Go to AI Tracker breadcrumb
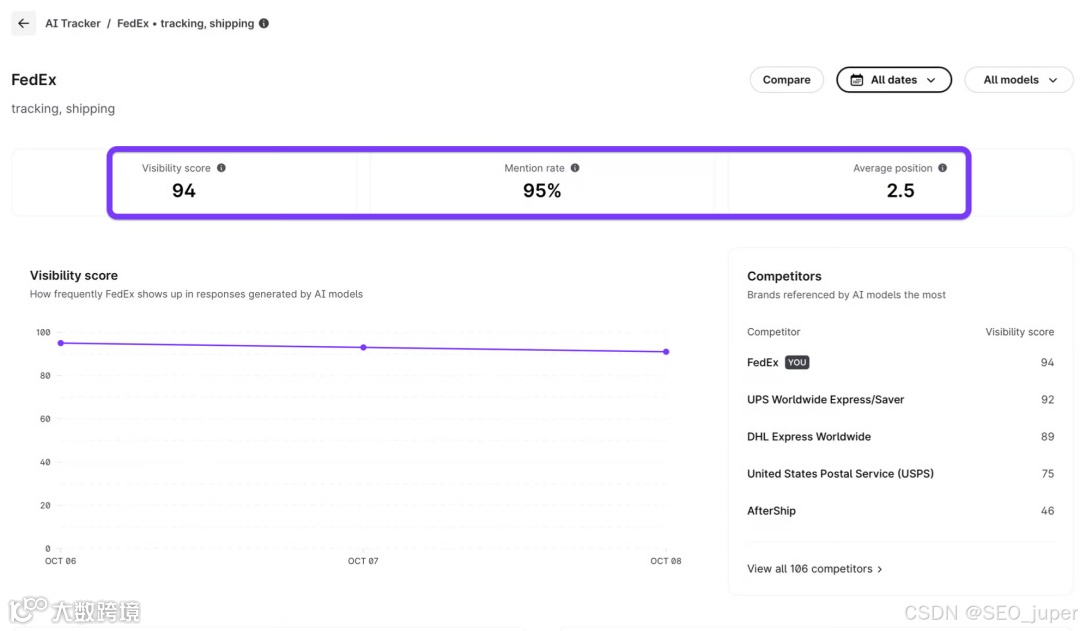The height and width of the screenshot is (631, 1080). (x=73, y=23)
